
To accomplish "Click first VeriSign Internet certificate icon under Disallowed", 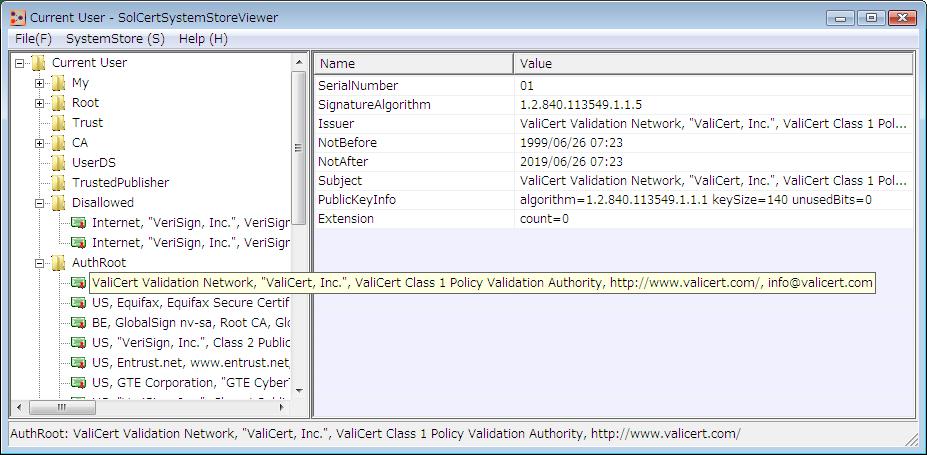I will pyautogui.click(x=79, y=223).
